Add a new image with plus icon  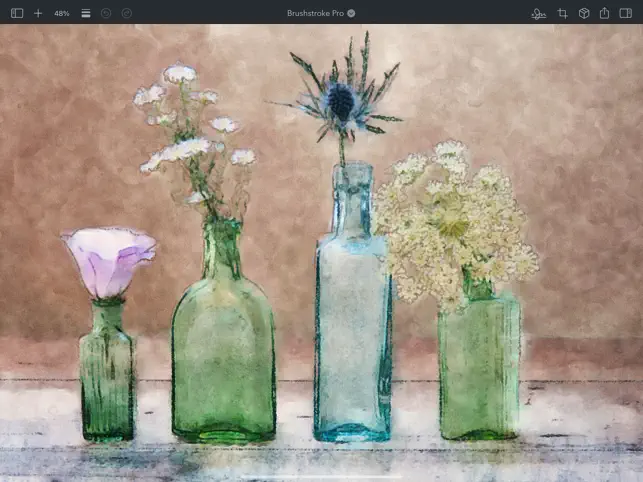point(38,13)
